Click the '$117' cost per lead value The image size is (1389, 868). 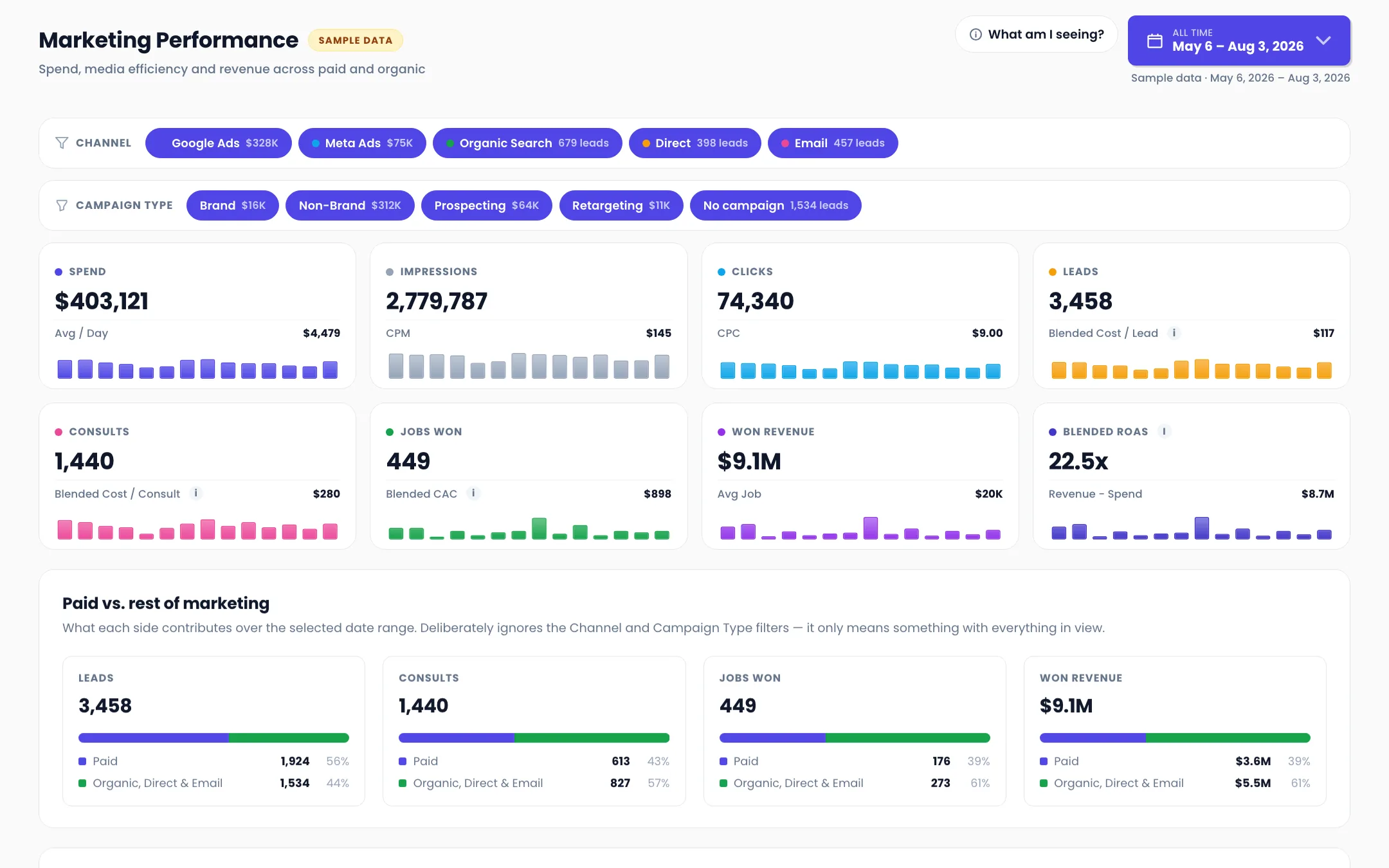[x=1323, y=333]
